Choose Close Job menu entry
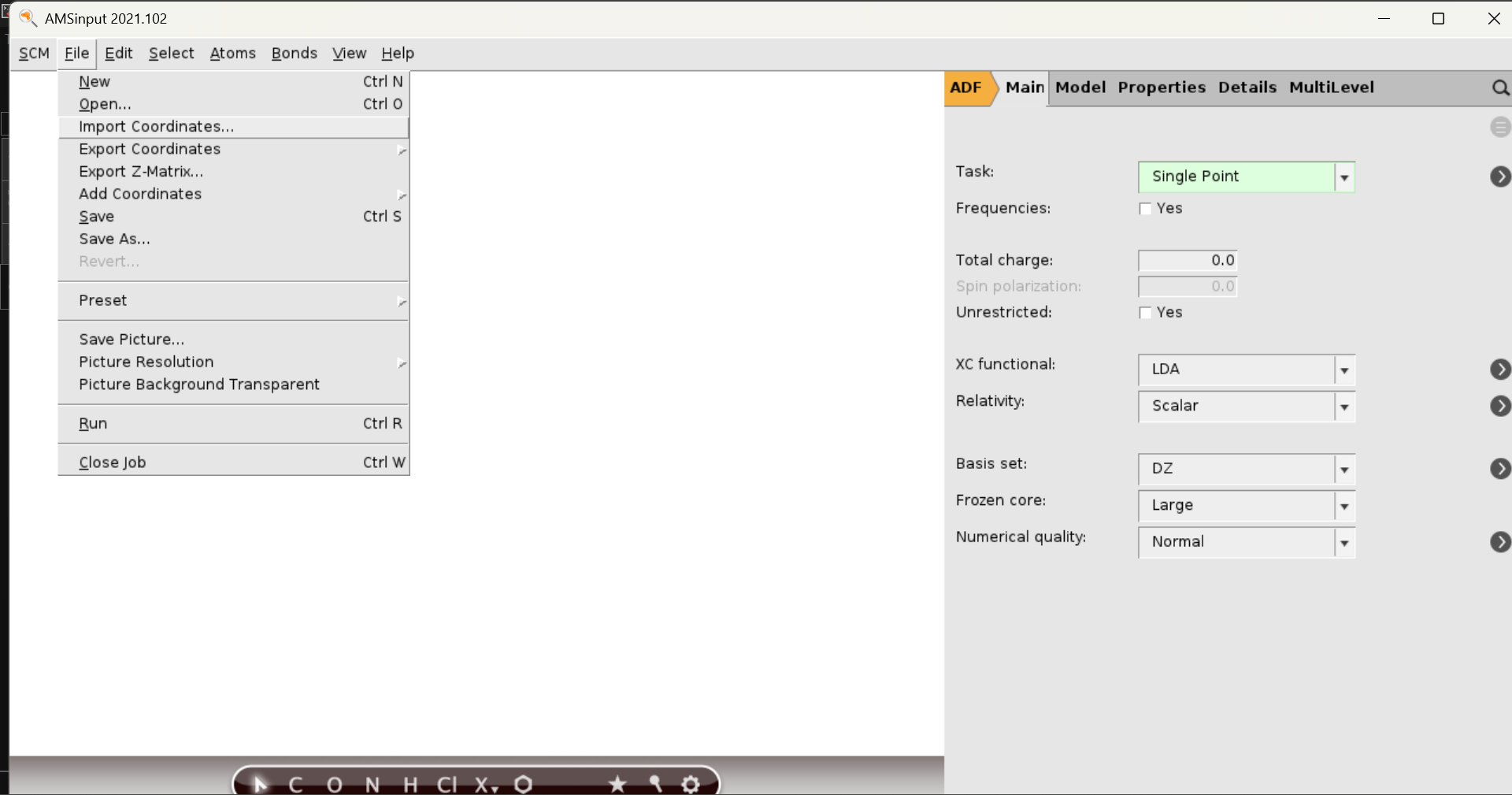 [234, 463]
